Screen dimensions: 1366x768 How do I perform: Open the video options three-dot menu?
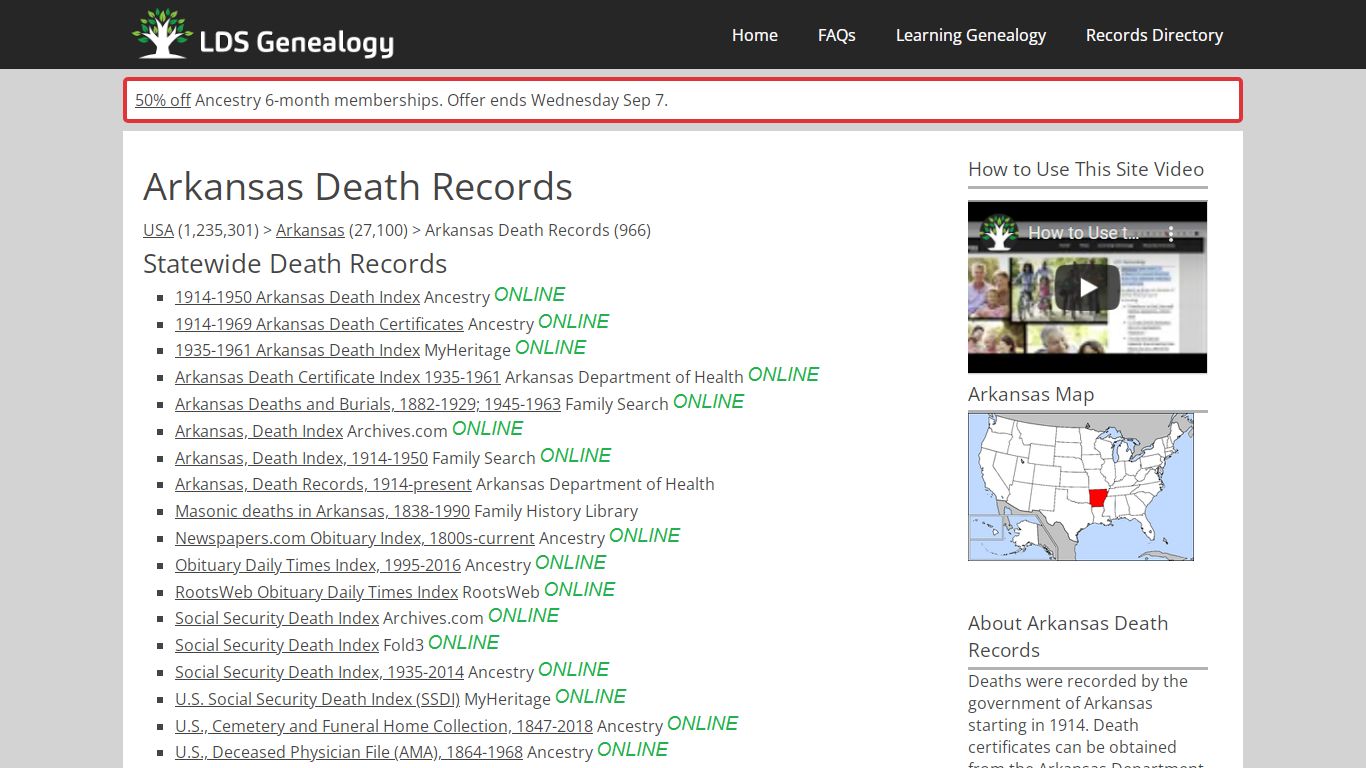(x=1172, y=233)
